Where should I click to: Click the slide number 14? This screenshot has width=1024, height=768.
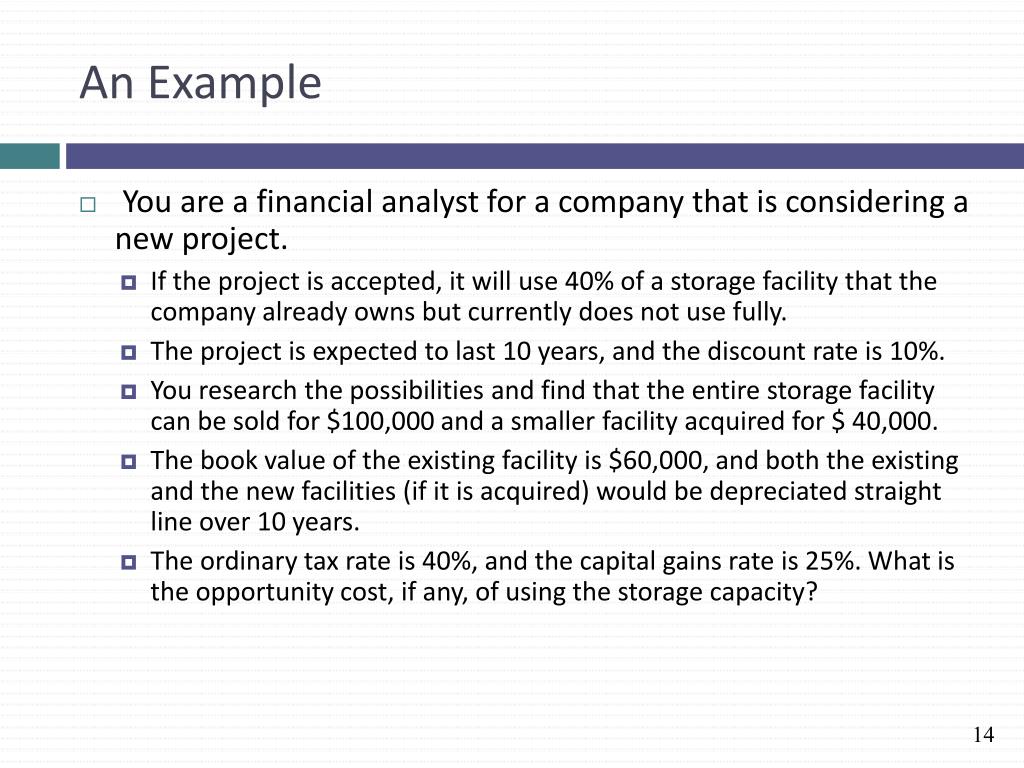pos(983,735)
